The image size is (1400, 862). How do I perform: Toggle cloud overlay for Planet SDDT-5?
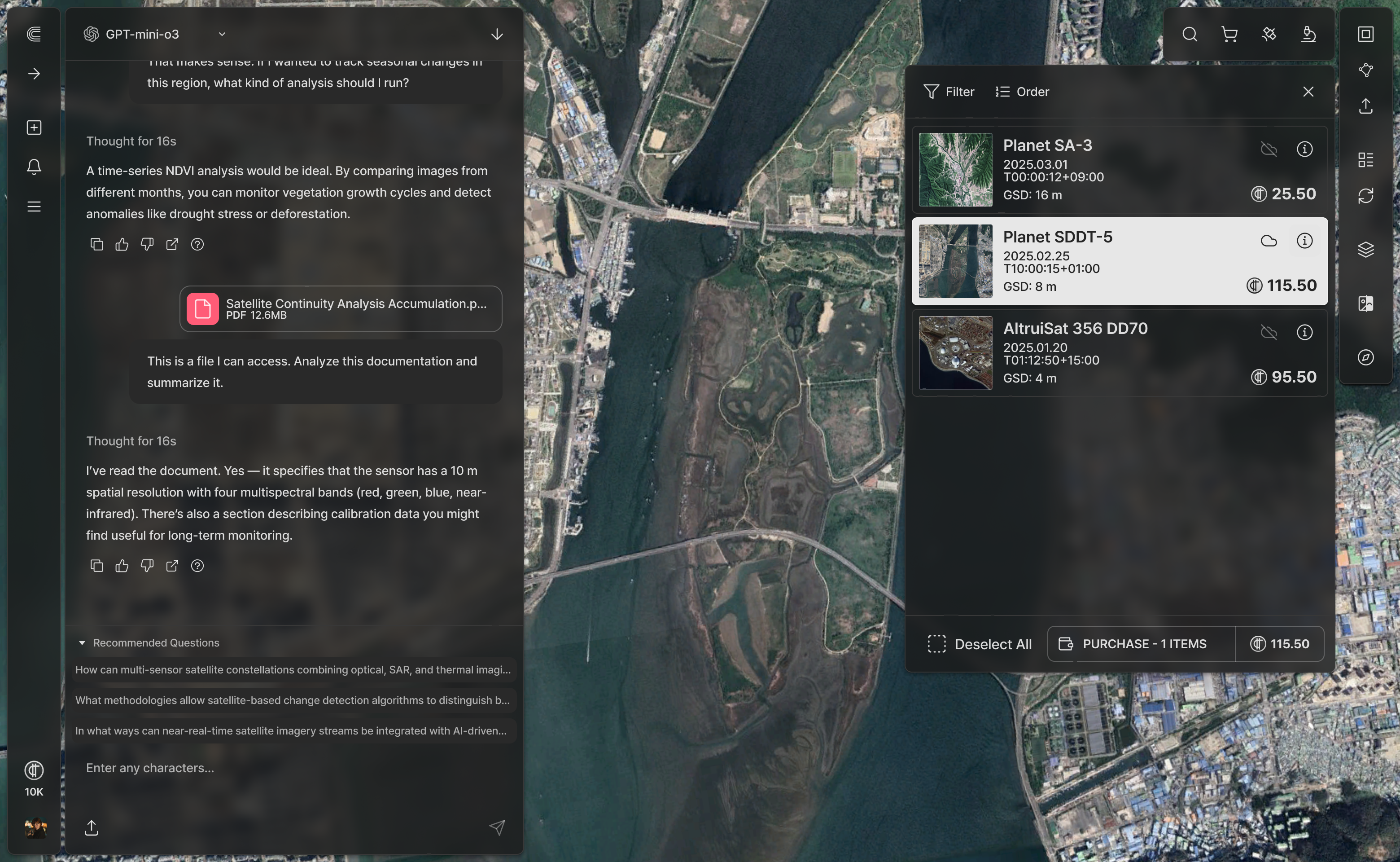point(1269,241)
